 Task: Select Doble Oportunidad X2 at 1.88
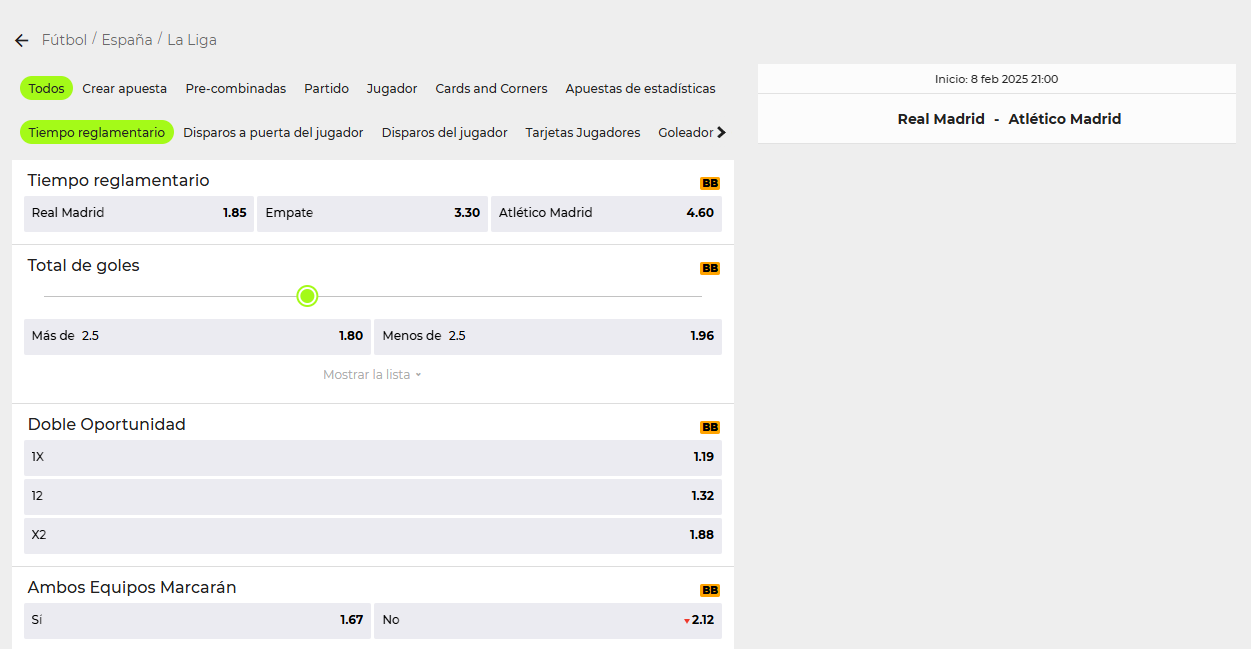click(373, 536)
